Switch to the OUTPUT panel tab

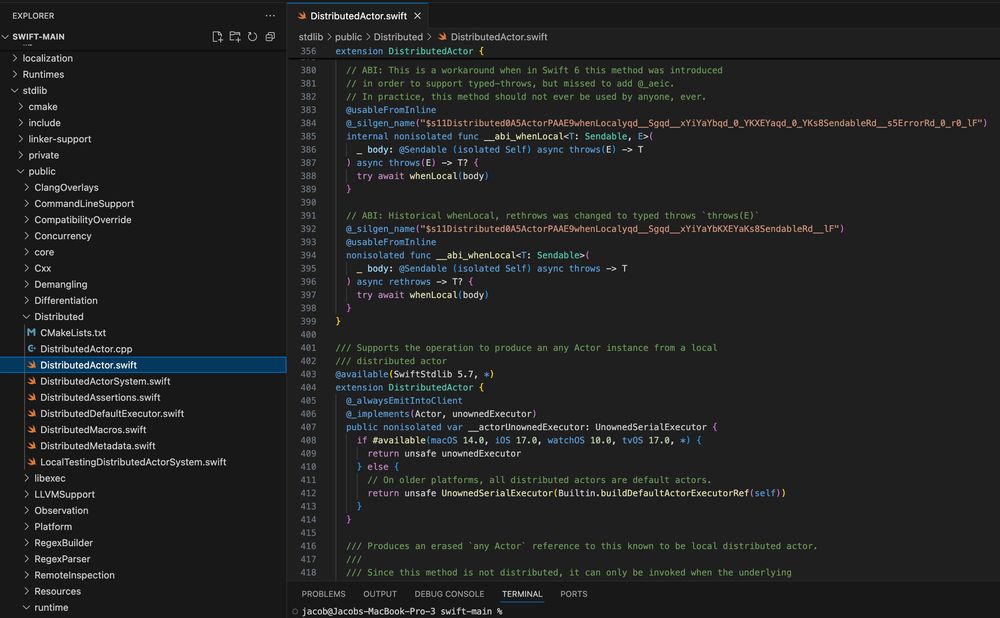380,594
